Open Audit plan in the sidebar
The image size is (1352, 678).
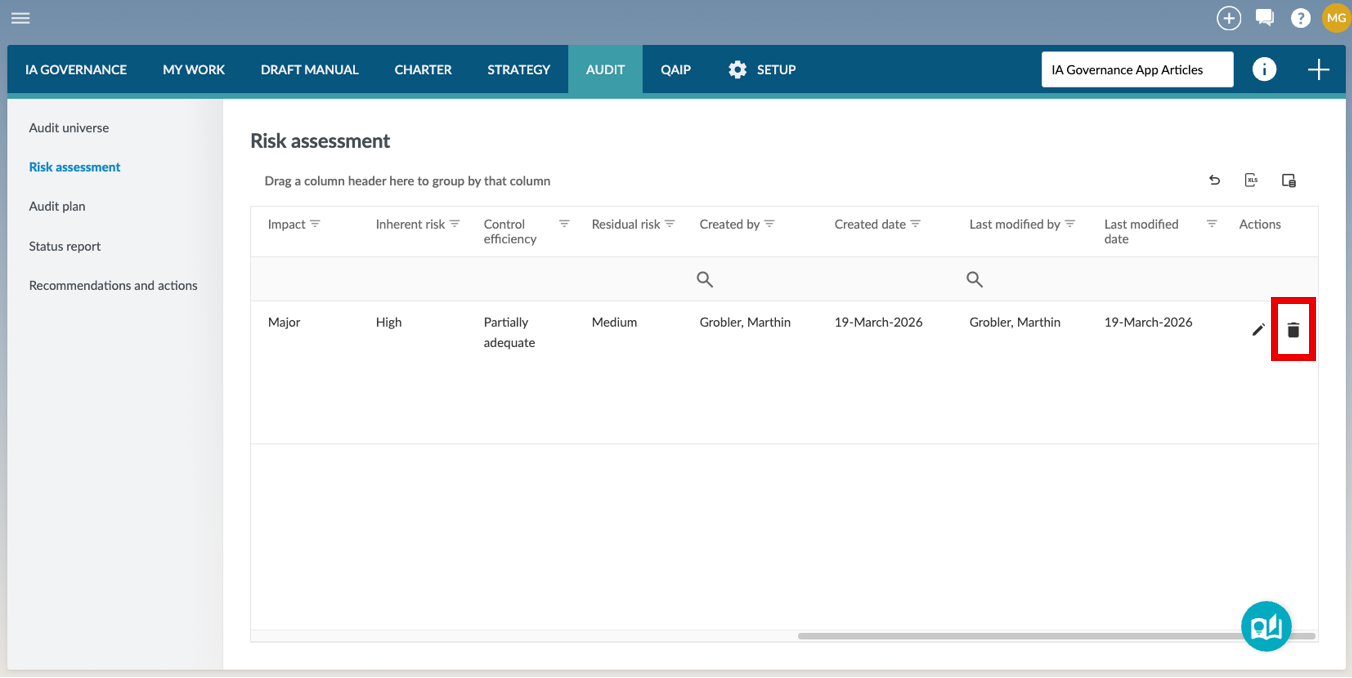point(57,206)
